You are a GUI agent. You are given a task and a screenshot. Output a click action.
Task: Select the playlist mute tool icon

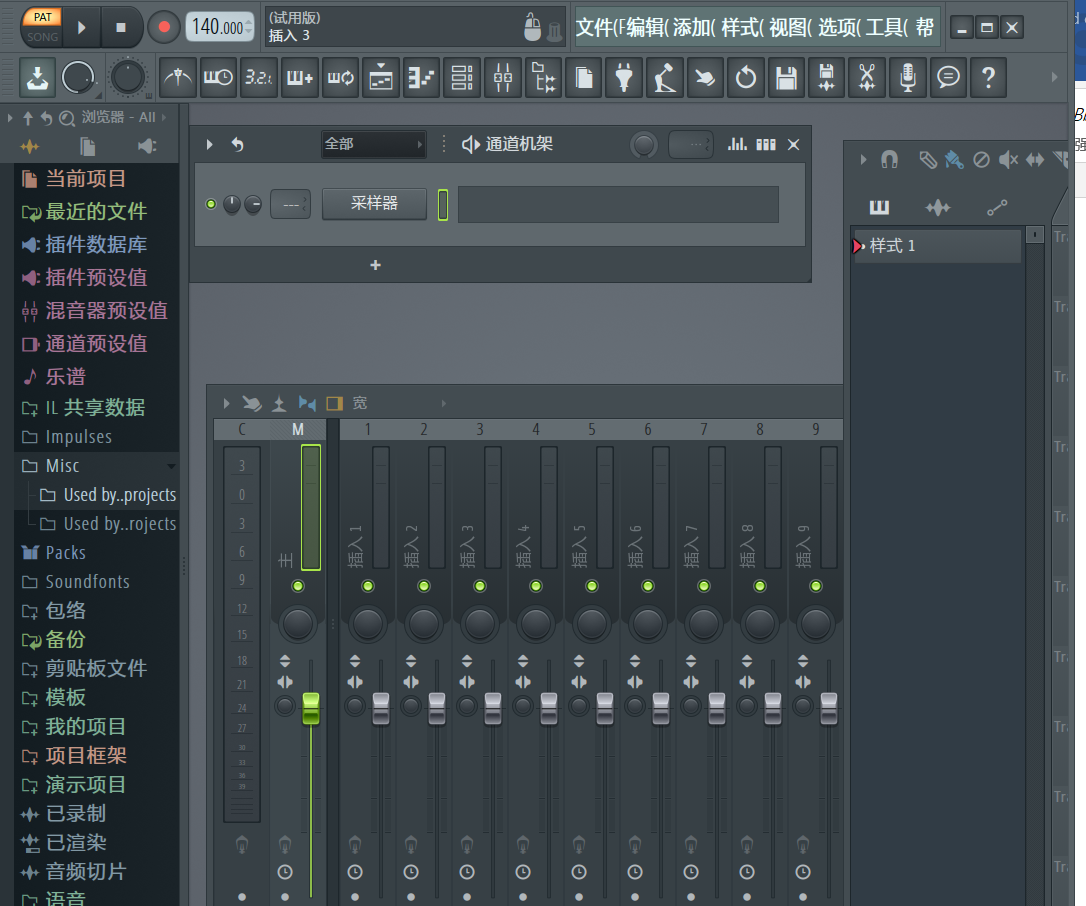[1008, 160]
